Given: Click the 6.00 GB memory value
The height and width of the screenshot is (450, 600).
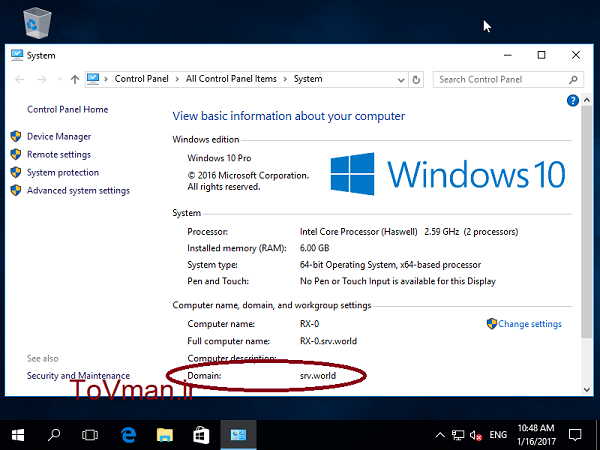Looking at the screenshot, I should click(315, 248).
